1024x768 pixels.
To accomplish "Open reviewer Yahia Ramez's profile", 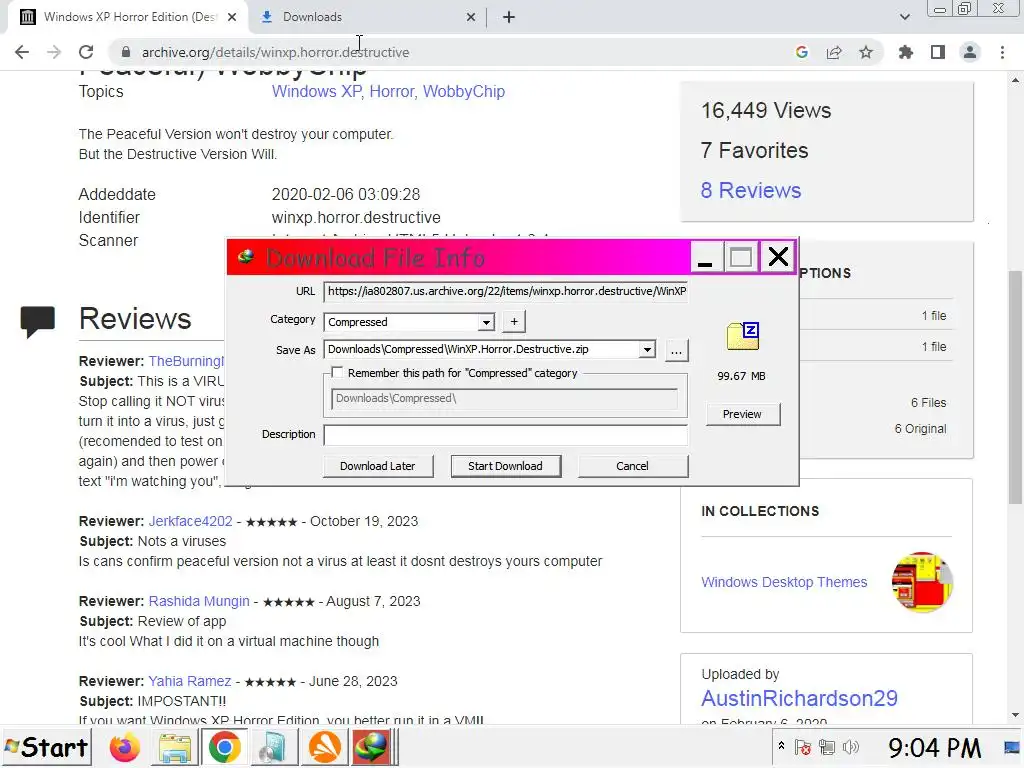I will click(x=189, y=681).
